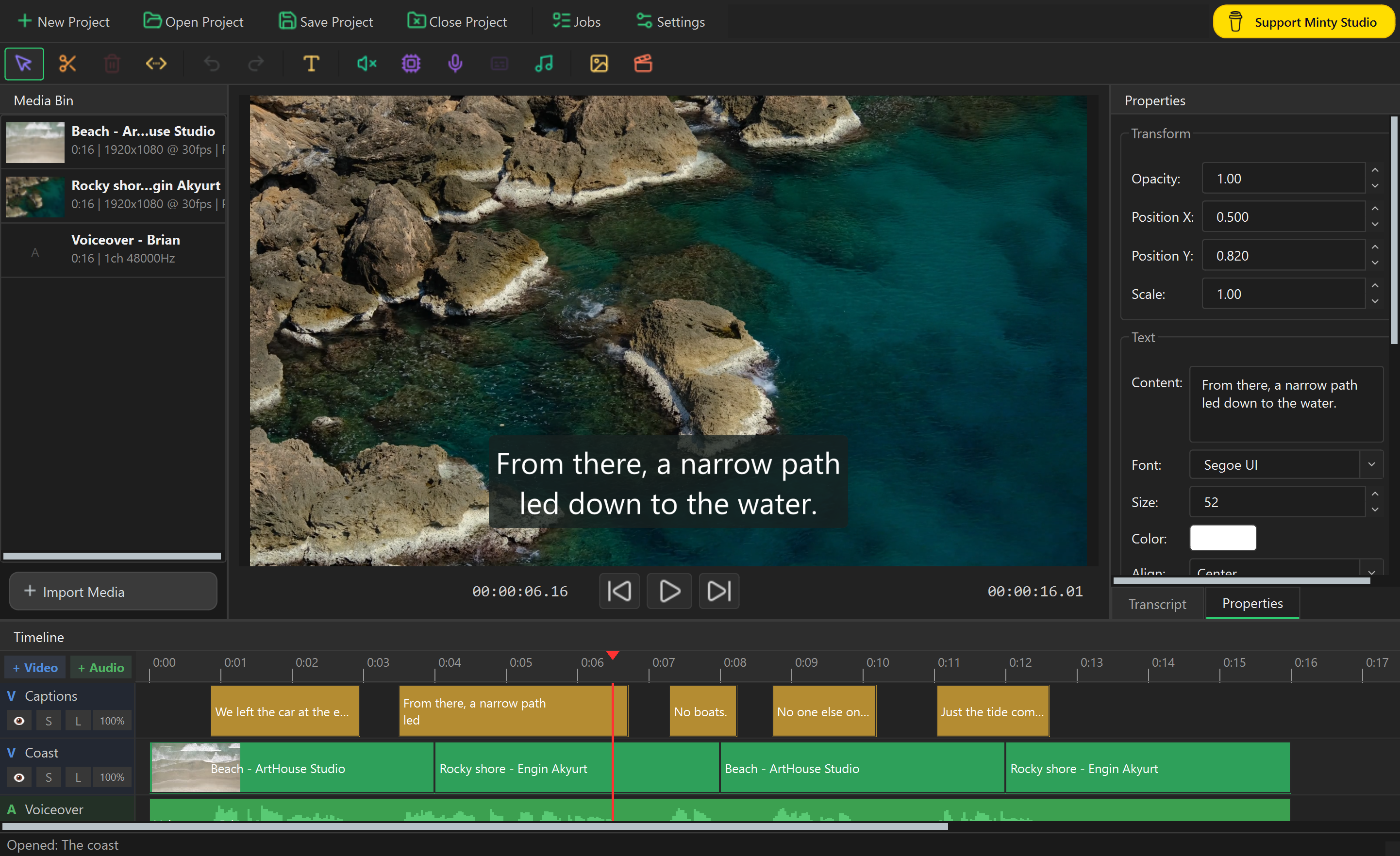
Task: Open Settings
Action: [x=670, y=21]
